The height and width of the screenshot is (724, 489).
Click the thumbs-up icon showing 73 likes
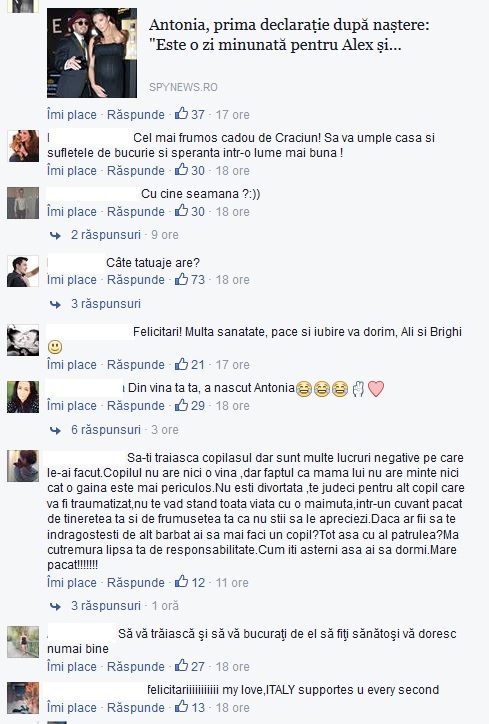click(181, 279)
